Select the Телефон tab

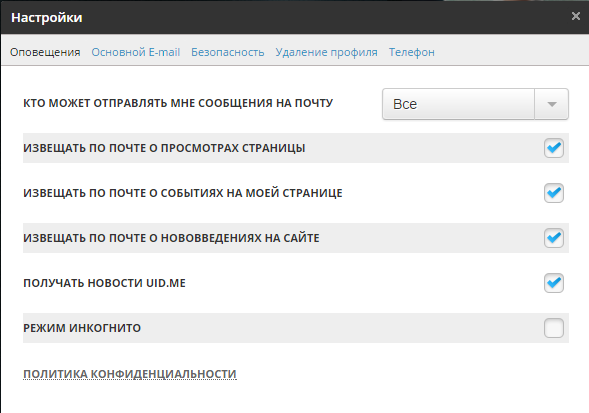[x=412, y=52]
